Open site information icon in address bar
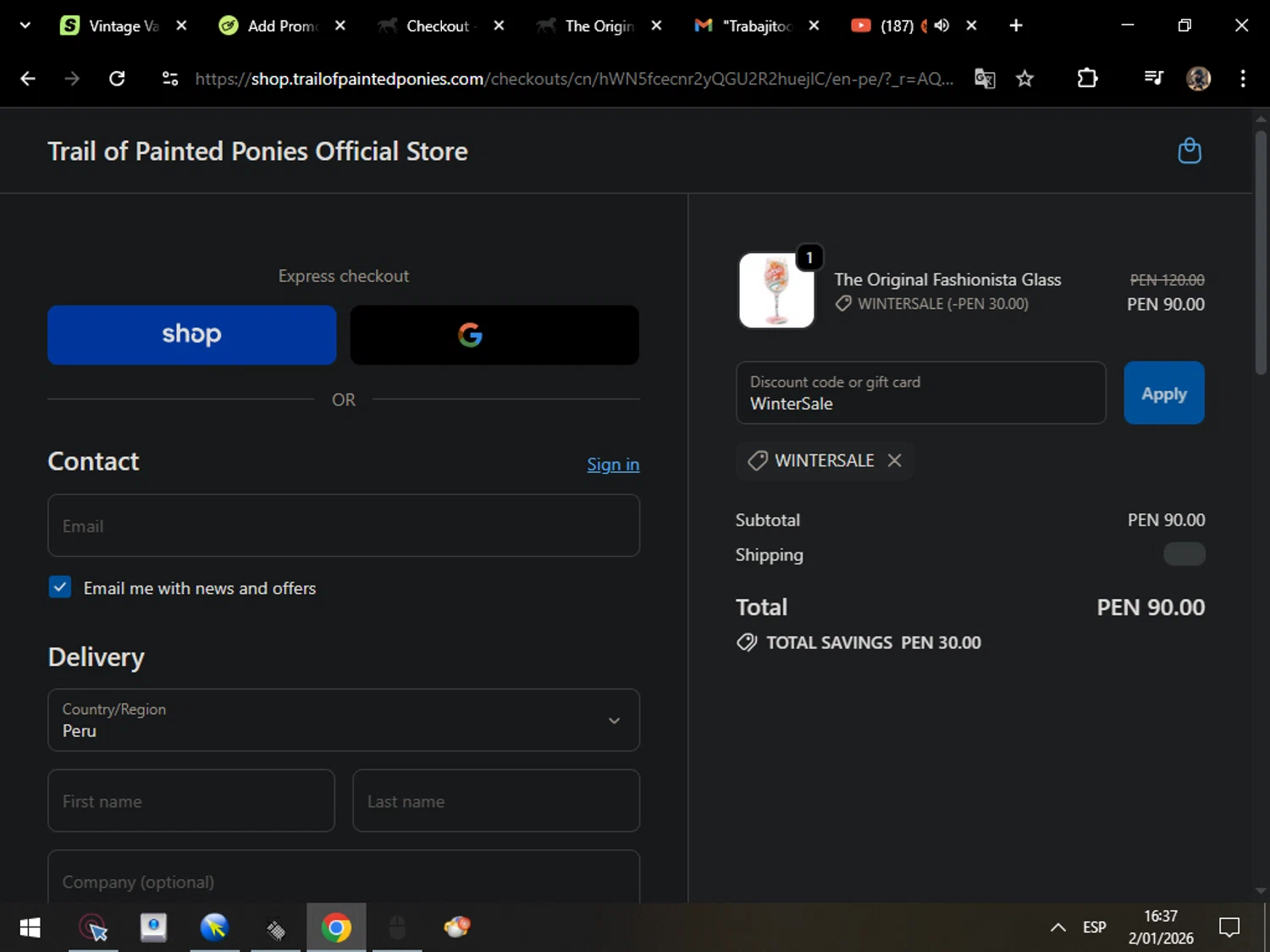The height and width of the screenshot is (952, 1270). click(x=170, y=79)
